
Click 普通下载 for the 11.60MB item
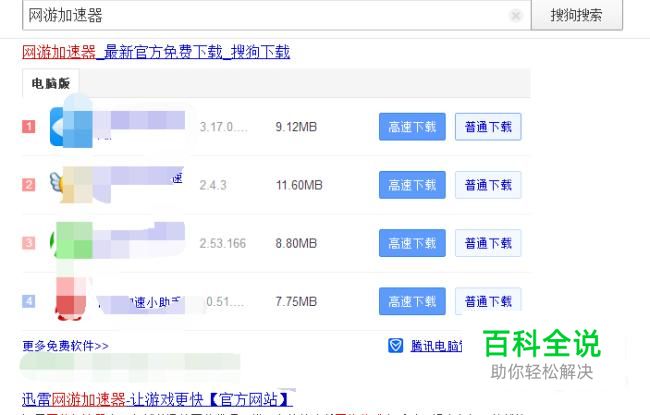(x=488, y=185)
